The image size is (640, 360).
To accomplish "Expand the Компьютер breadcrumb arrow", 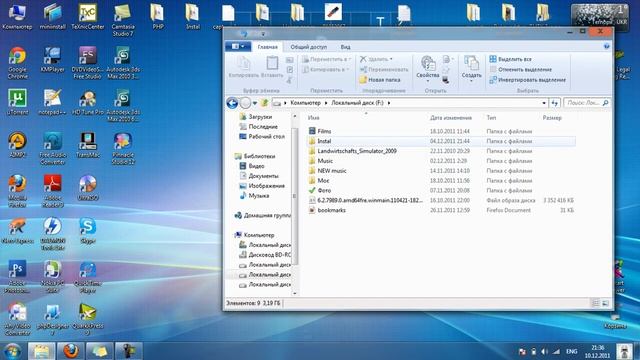I will (x=326, y=103).
